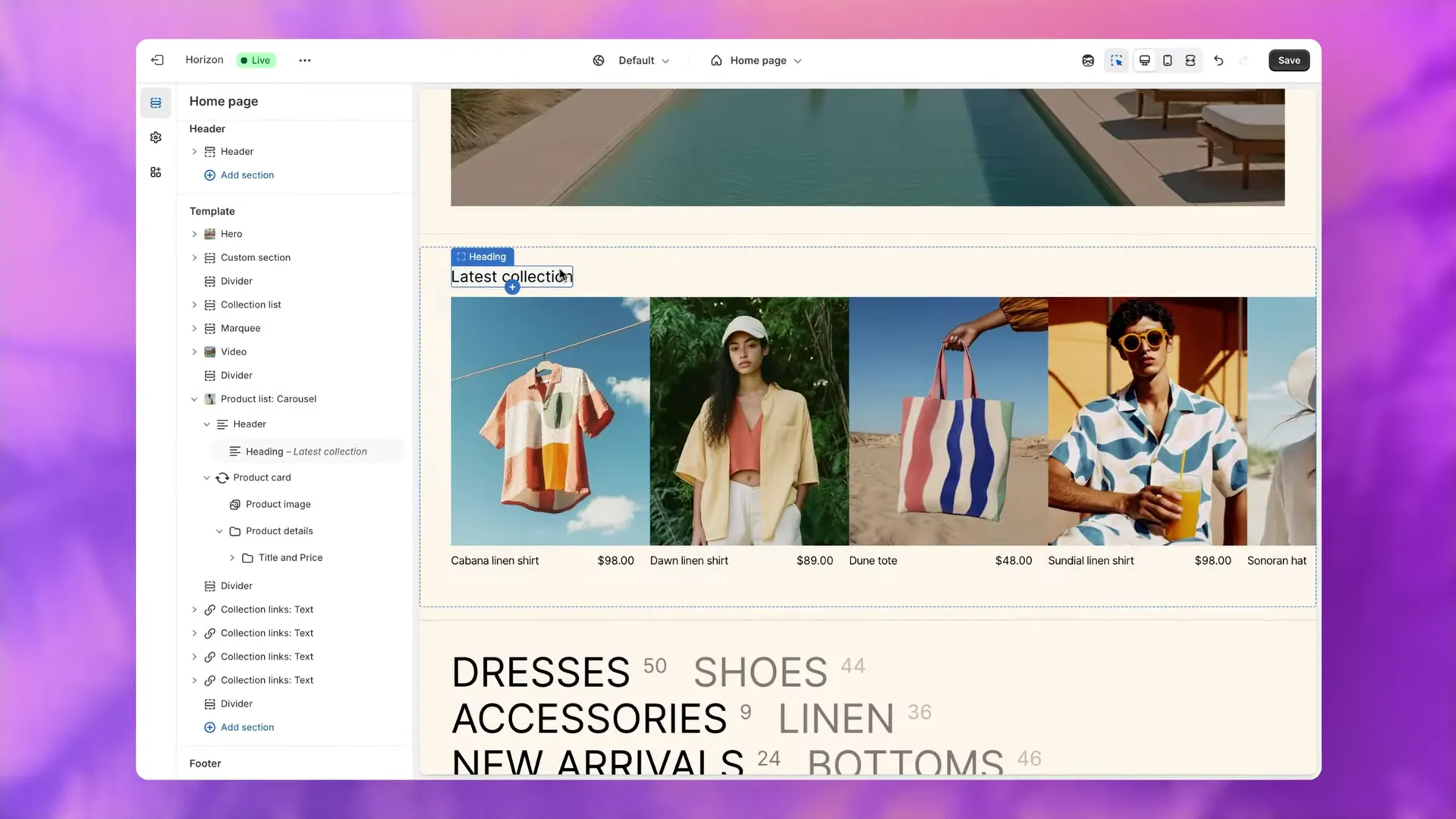This screenshot has height=819, width=1456.
Task: Click Product list: Carousel thumbnail icon
Action: (209, 398)
